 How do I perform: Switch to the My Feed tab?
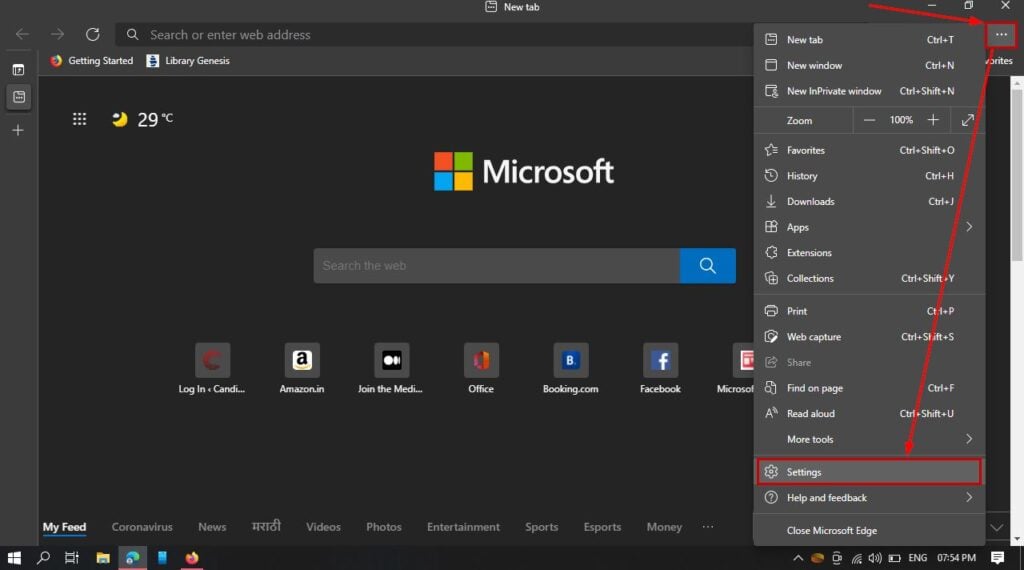click(64, 527)
